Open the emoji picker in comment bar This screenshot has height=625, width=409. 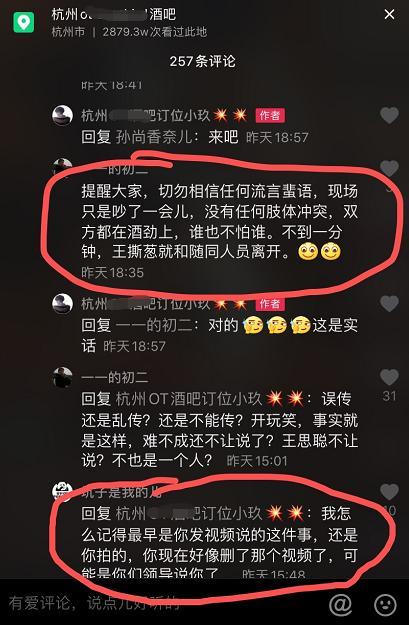(385, 604)
